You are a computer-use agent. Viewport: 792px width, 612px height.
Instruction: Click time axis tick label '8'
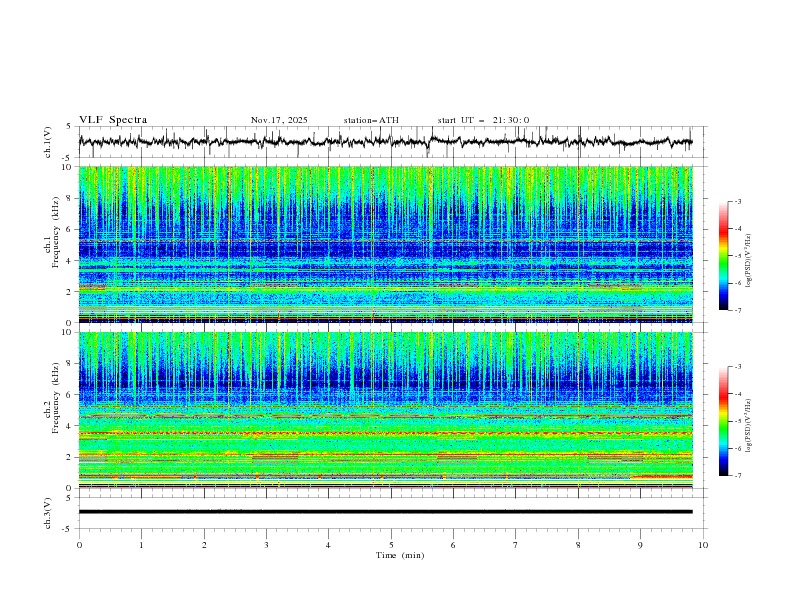point(578,545)
